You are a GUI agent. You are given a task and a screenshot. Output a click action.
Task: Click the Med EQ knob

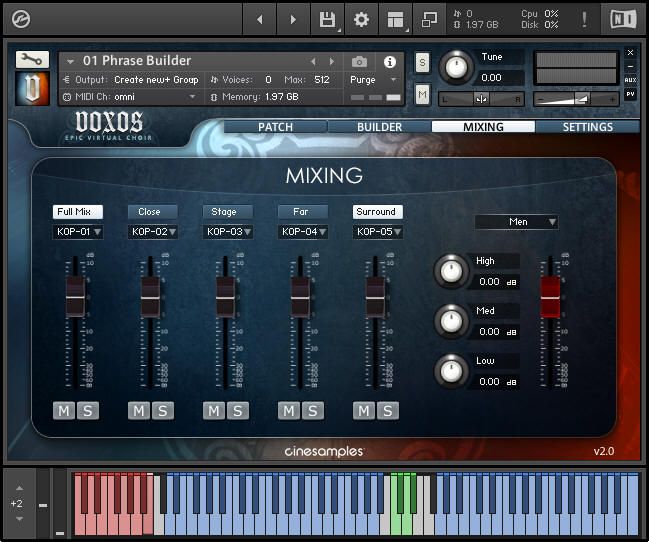click(x=451, y=321)
